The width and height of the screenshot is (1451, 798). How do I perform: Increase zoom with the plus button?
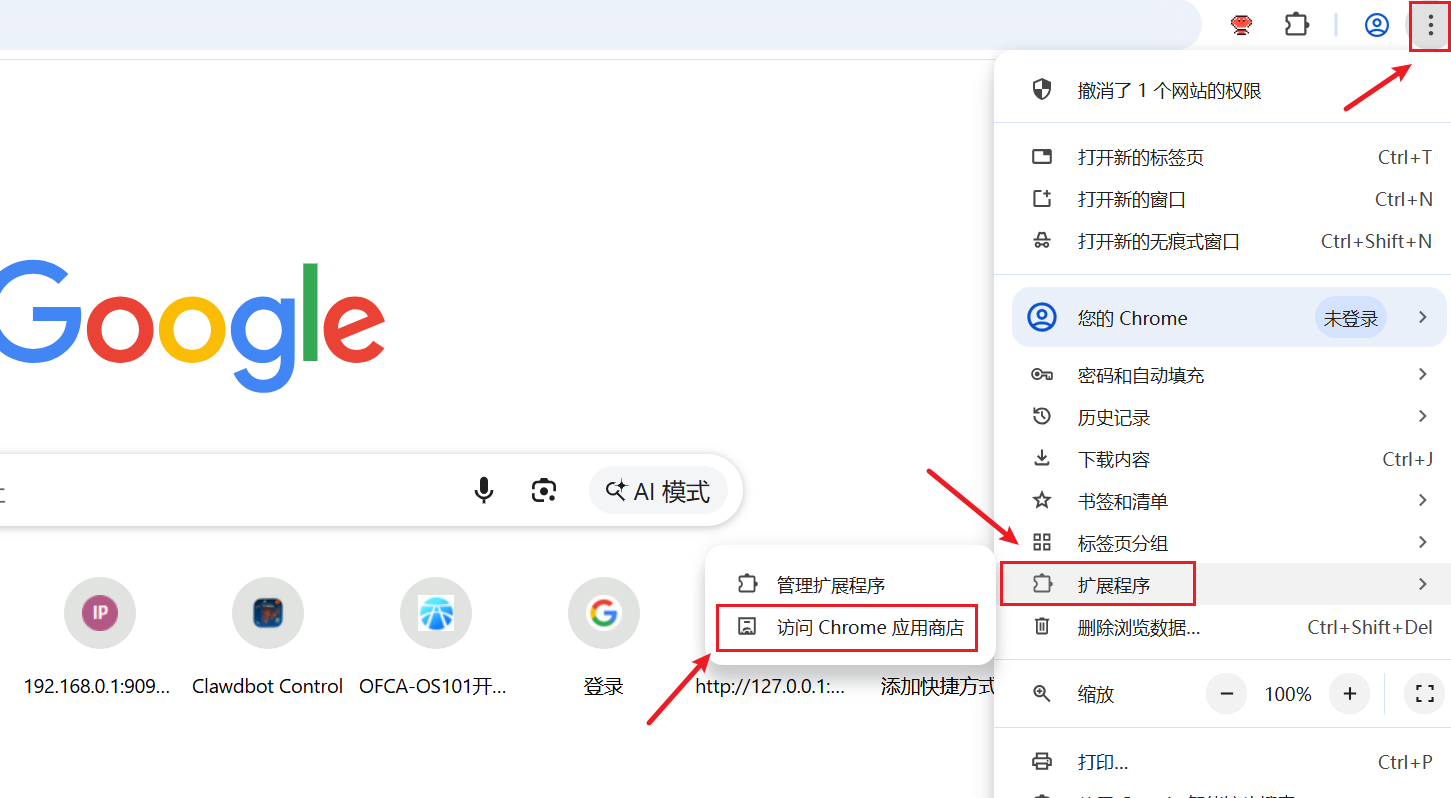click(1349, 693)
